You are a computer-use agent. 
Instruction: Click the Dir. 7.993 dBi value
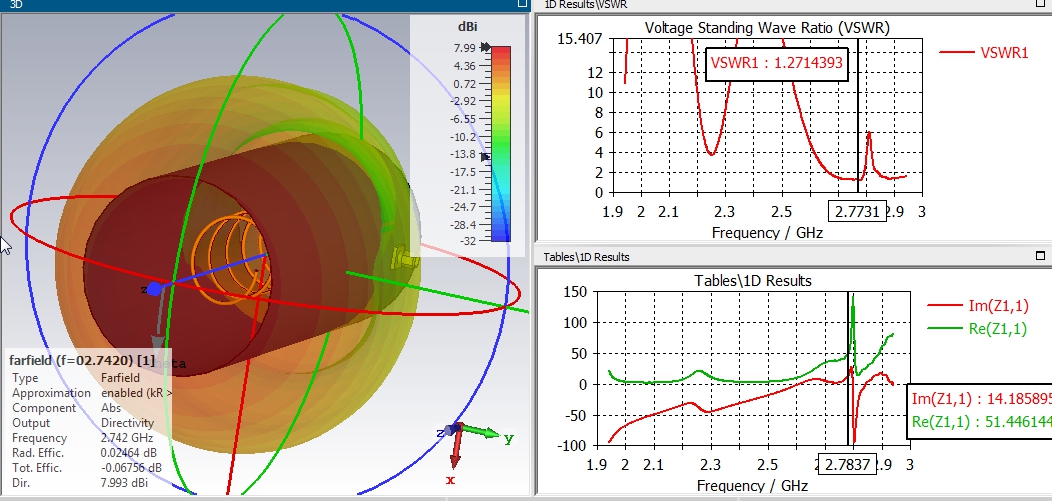124,483
